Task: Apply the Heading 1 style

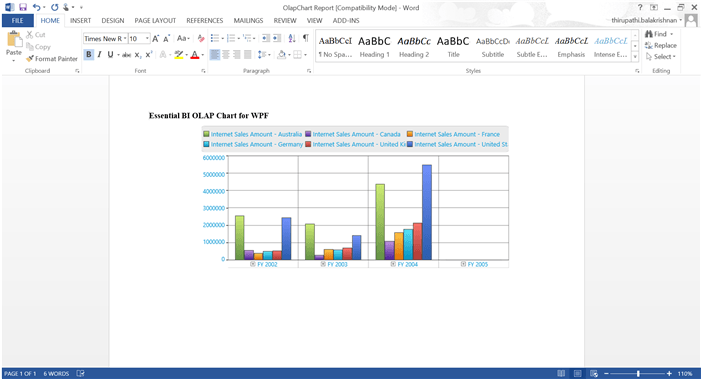Action: pos(375,46)
